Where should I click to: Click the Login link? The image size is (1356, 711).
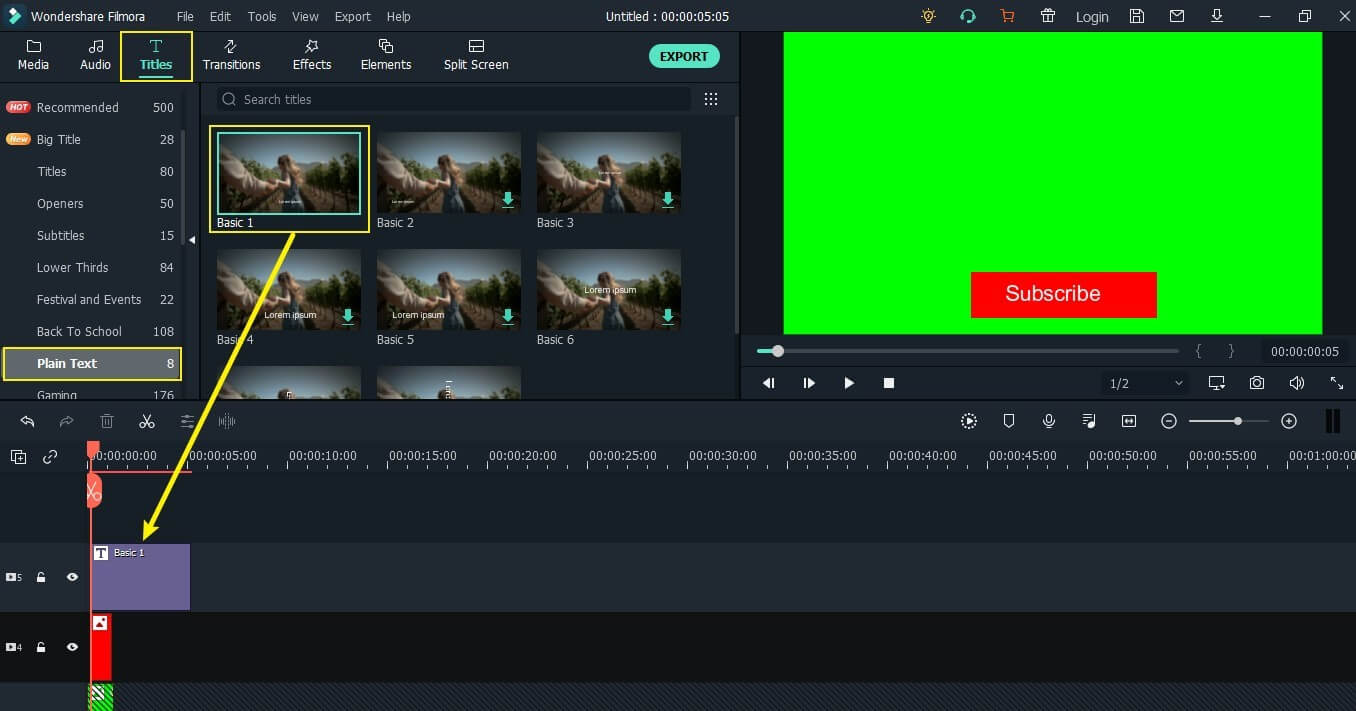[x=1092, y=17]
